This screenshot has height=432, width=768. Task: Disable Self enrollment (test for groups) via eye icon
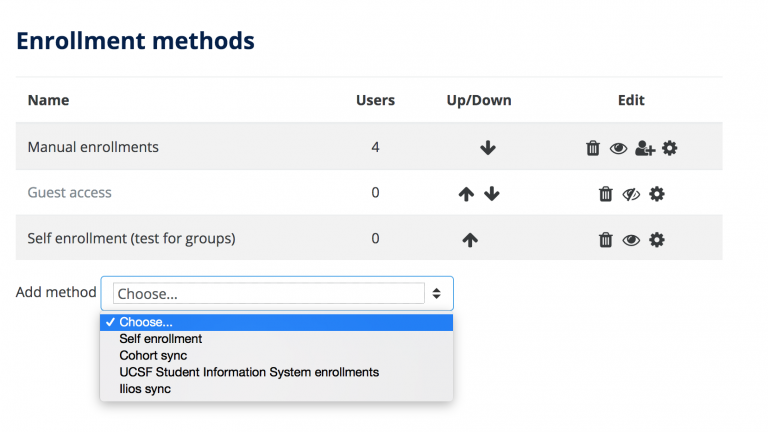tap(631, 240)
